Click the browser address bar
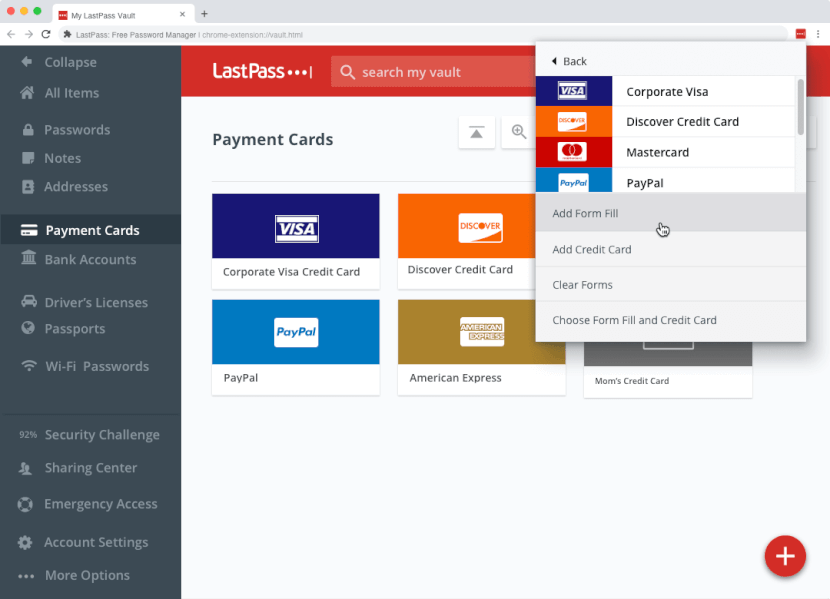Image resolution: width=830 pixels, height=599 pixels. [x=423, y=34]
